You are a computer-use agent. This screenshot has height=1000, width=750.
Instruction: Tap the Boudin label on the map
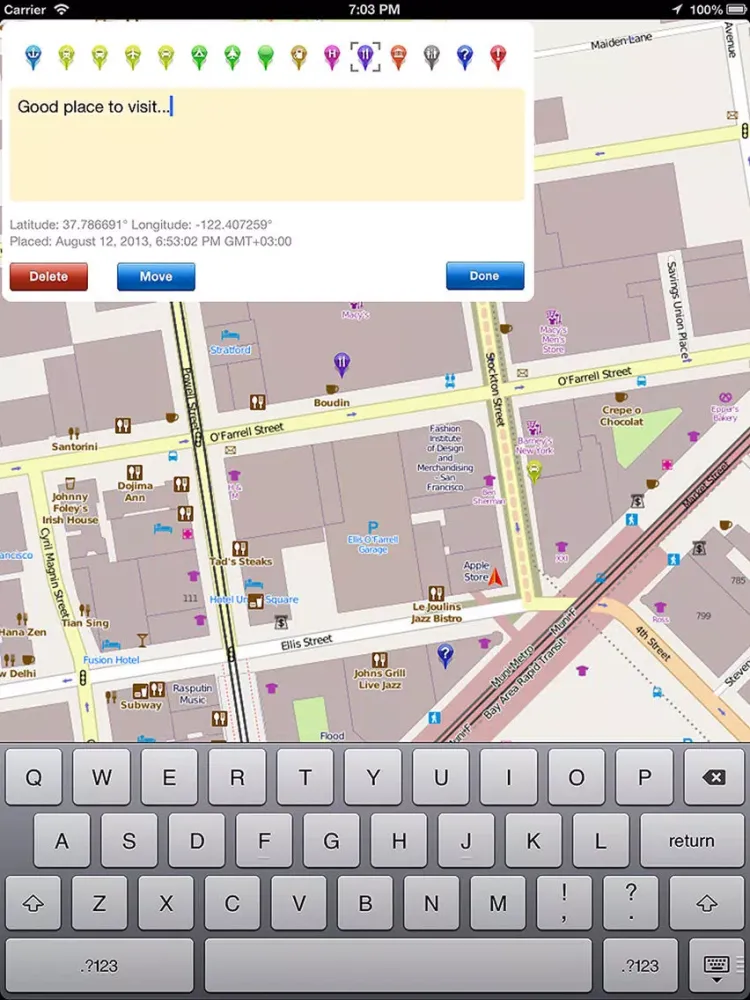[332, 402]
